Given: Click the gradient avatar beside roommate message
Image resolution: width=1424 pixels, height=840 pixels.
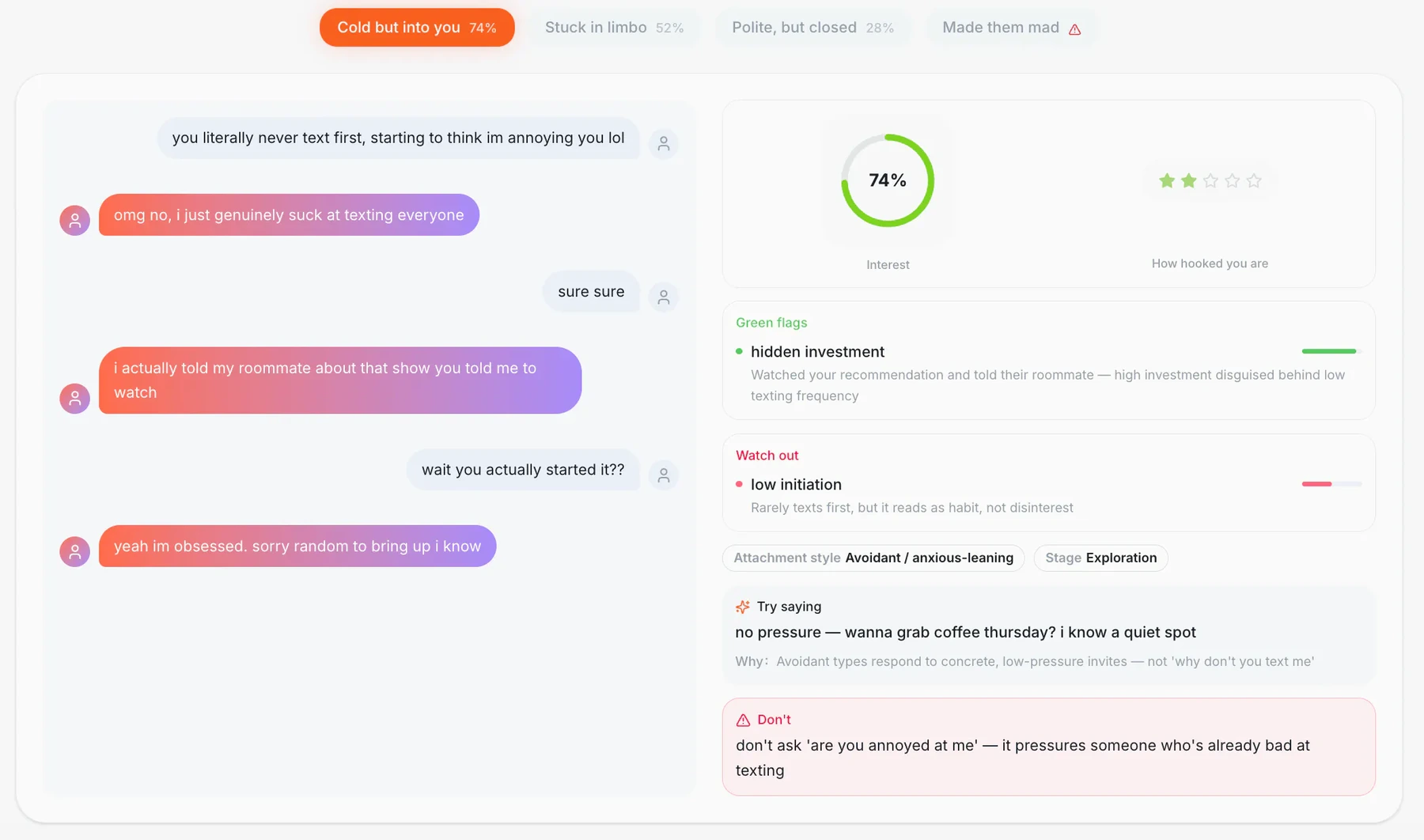Looking at the screenshot, I should [75, 398].
